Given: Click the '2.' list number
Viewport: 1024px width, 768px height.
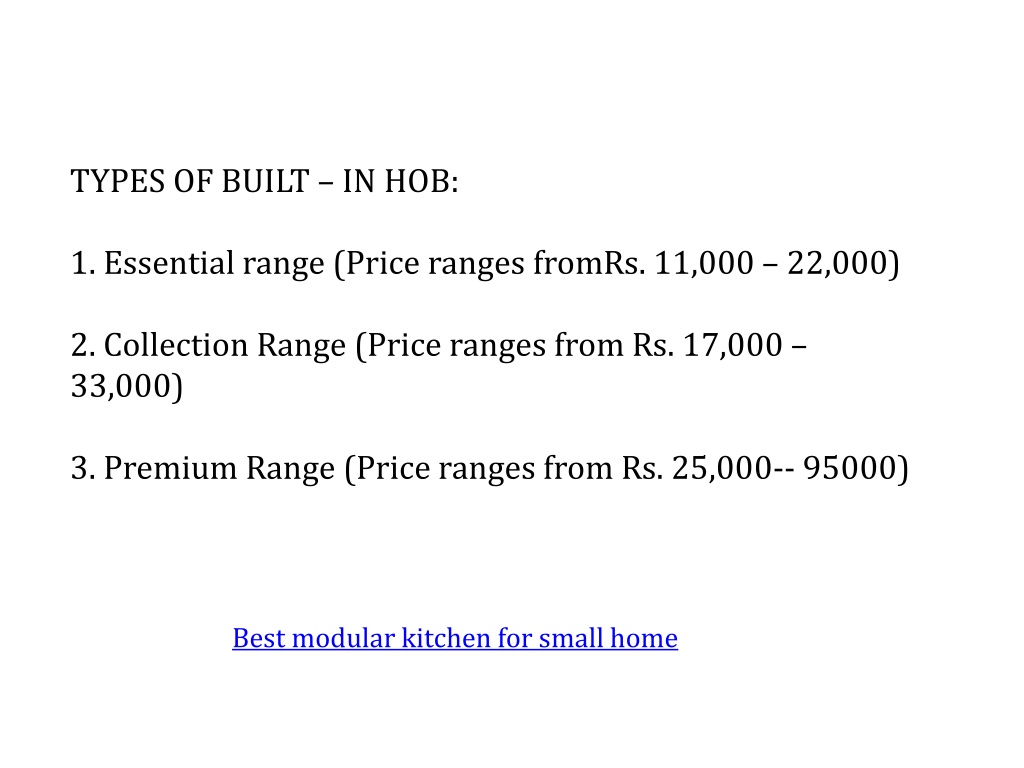Looking at the screenshot, I should pyautogui.click(x=83, y=345).
